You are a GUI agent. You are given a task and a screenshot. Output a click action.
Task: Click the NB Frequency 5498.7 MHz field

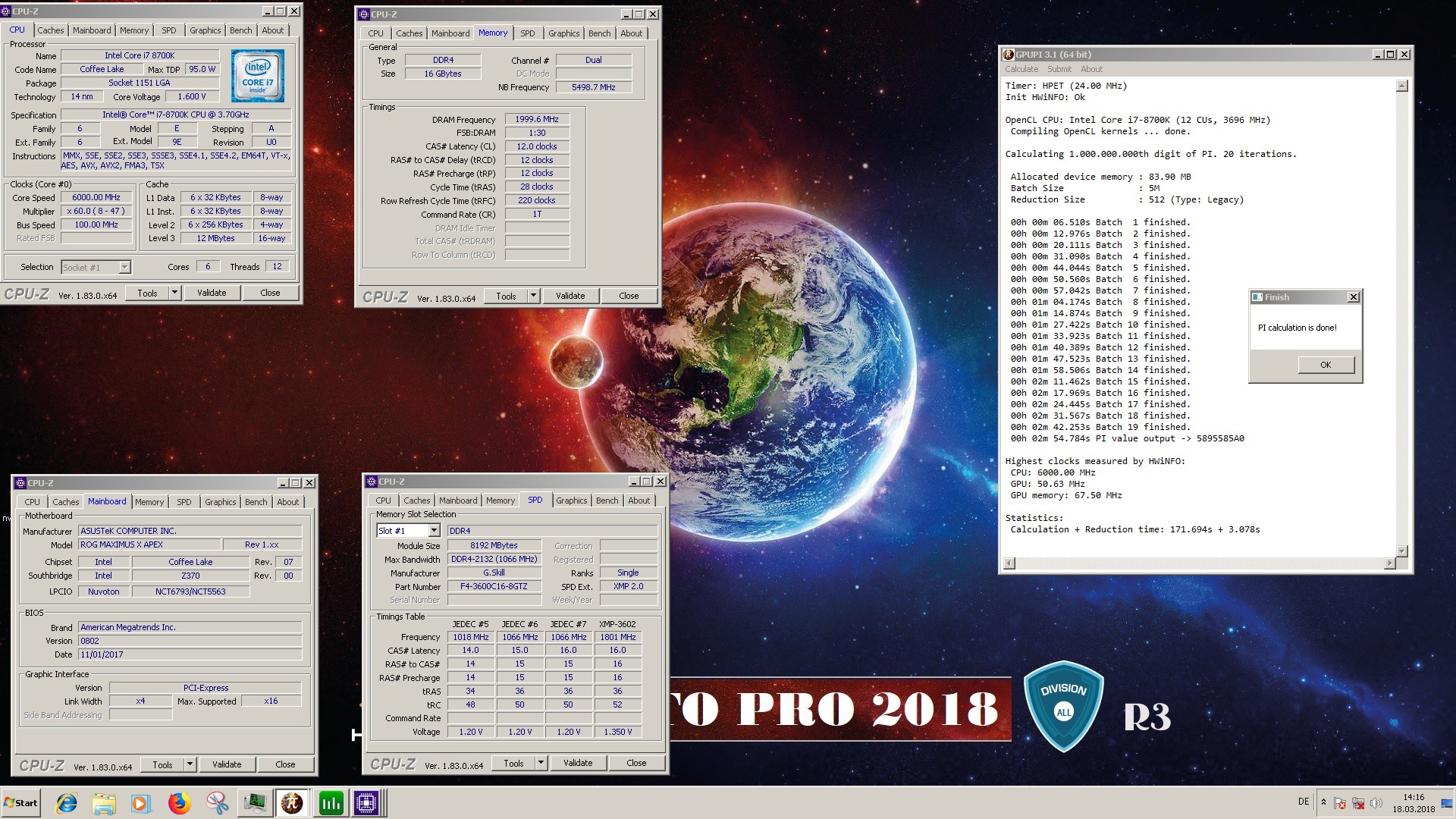coord(594,87)
